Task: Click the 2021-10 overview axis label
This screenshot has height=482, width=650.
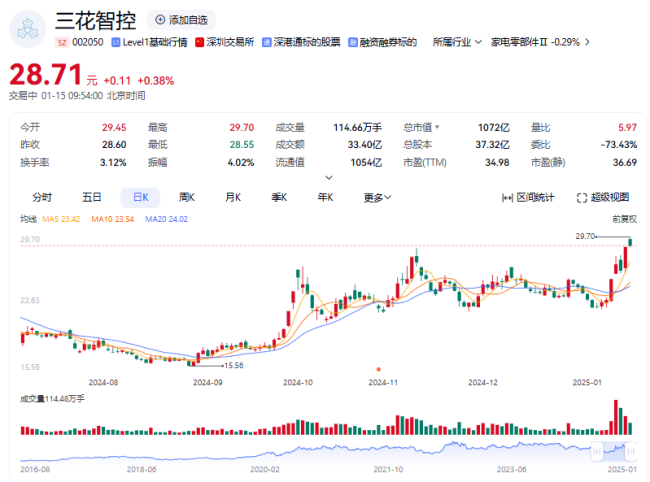Action: (388, 470)
